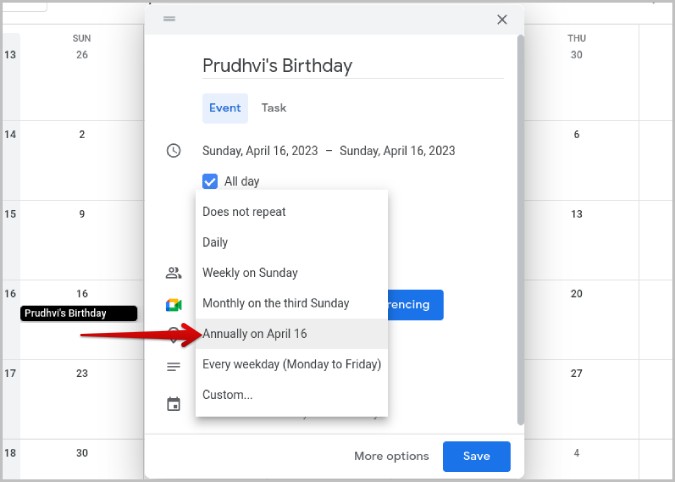
Task: Click the clock time icon
Action: click(x=173, y=151)
